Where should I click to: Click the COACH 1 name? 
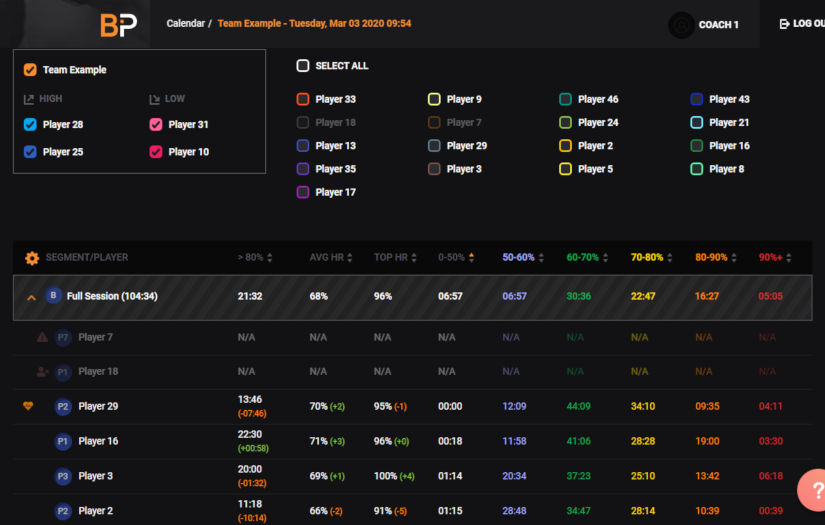pos(718,25)
